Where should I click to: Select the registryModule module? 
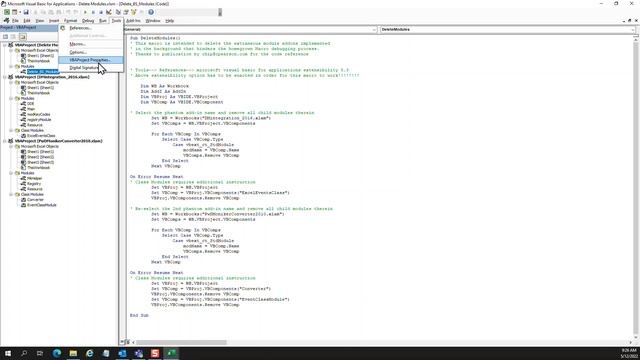(x=39, y=120)
